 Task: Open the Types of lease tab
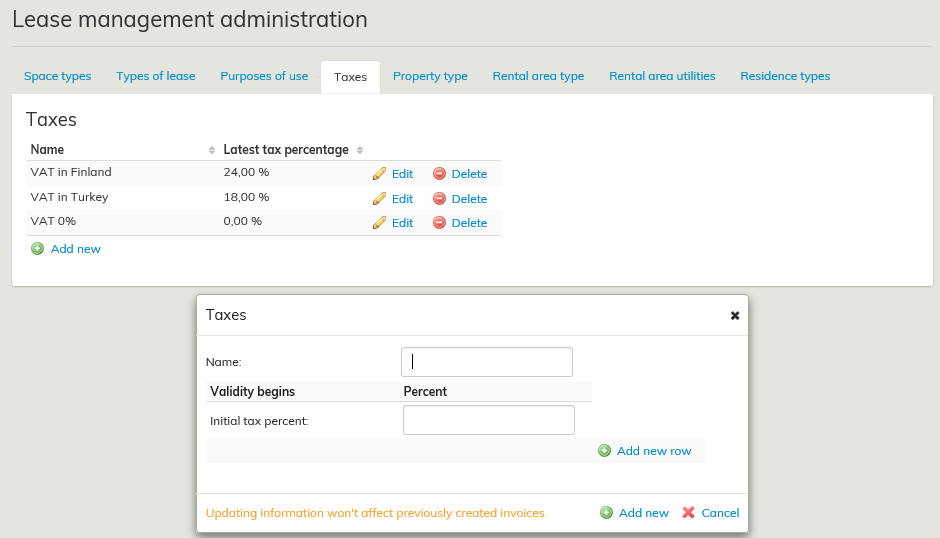[155, 76]
